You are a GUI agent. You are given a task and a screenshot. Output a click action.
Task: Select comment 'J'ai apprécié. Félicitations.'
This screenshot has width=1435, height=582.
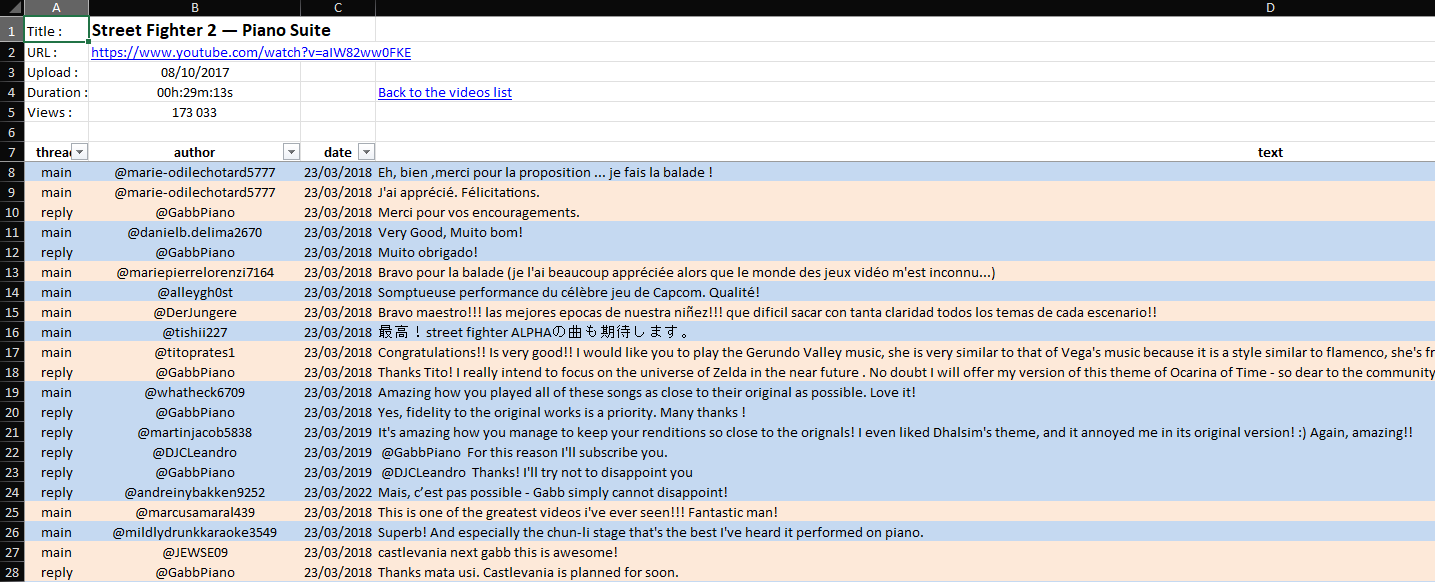tap(905, 192)
